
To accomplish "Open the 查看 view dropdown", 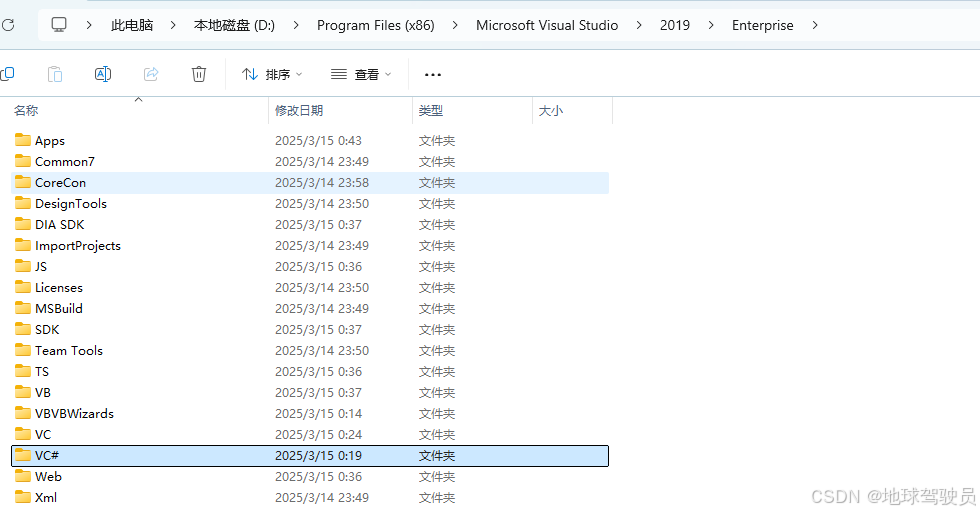I will click(x=361, y=74).
